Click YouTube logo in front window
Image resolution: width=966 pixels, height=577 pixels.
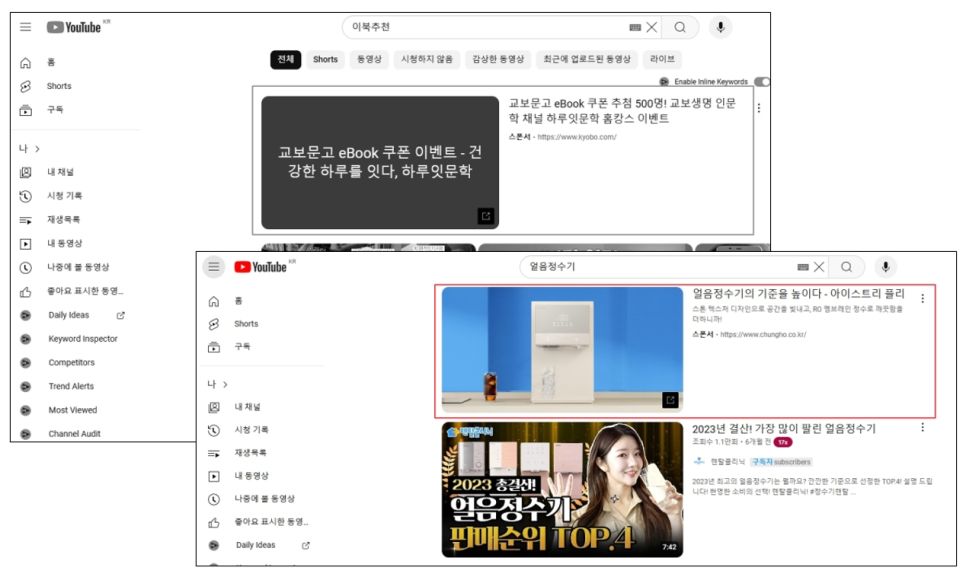[x=261, y=267]
